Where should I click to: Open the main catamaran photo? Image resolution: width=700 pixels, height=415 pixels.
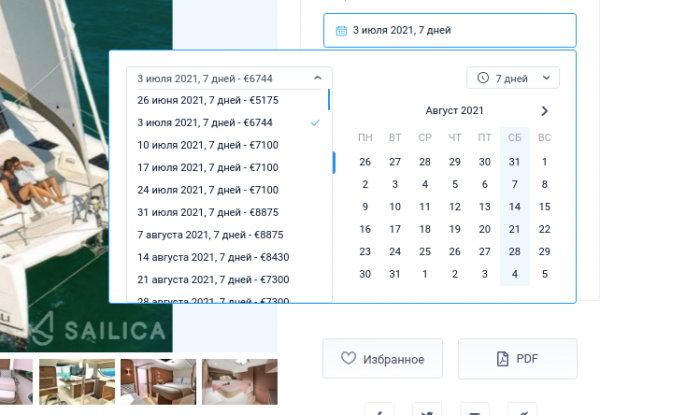point(86,176)
